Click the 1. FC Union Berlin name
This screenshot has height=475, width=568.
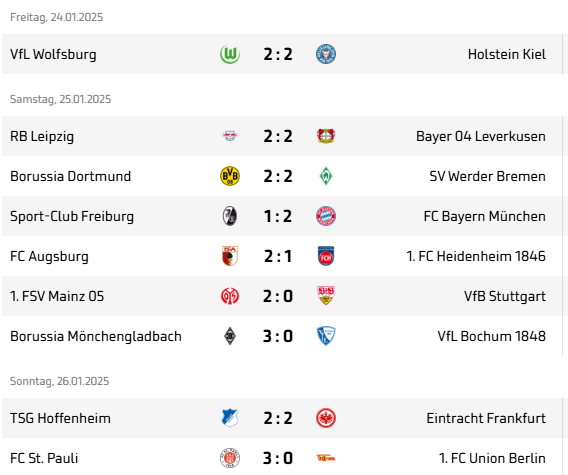492,458
